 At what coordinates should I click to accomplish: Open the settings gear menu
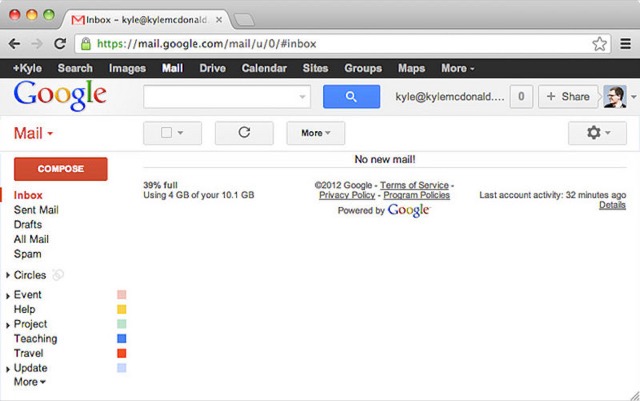click(597, 133)
